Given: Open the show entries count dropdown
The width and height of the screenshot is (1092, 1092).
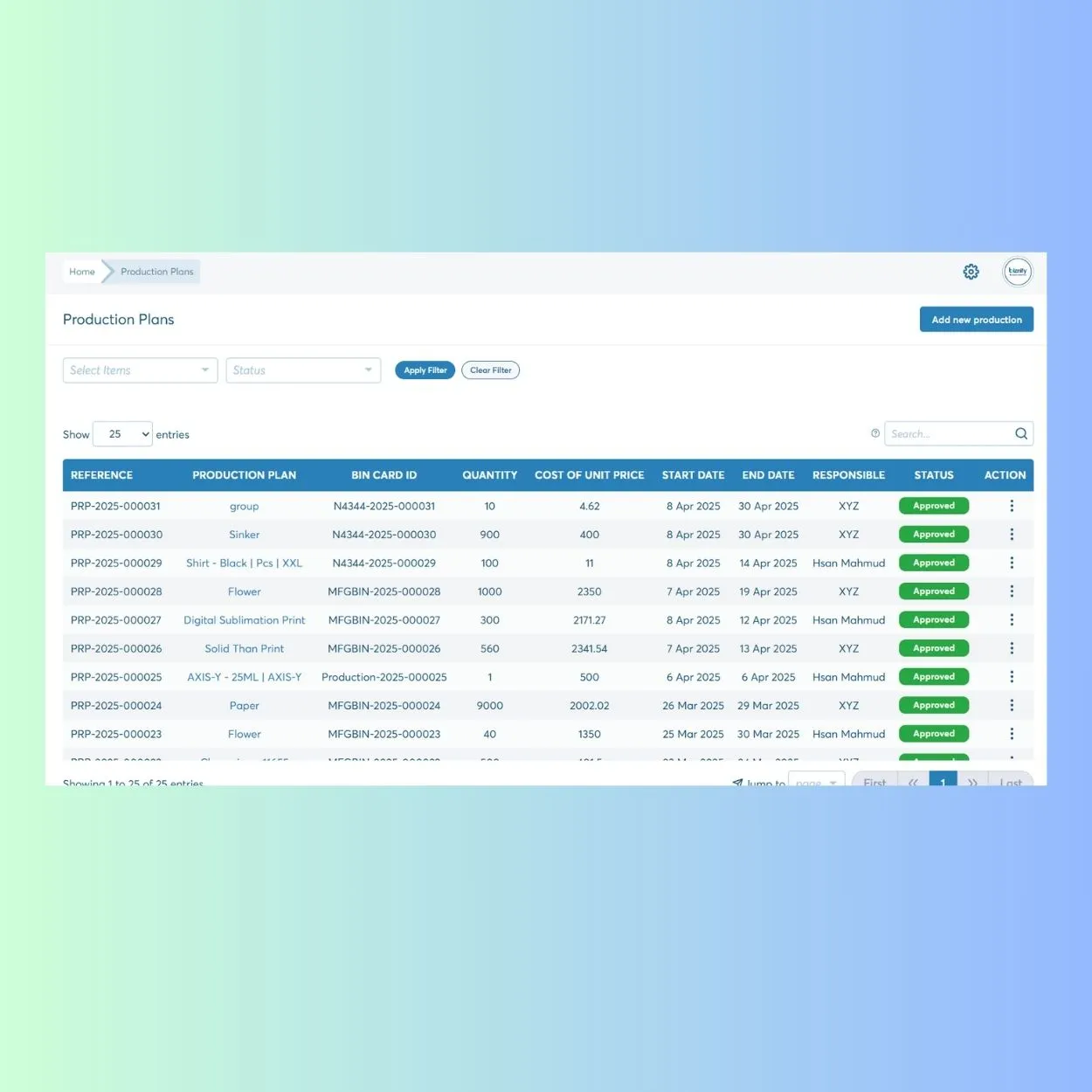Looking at the screenshot, I should [x=122, y=434].
